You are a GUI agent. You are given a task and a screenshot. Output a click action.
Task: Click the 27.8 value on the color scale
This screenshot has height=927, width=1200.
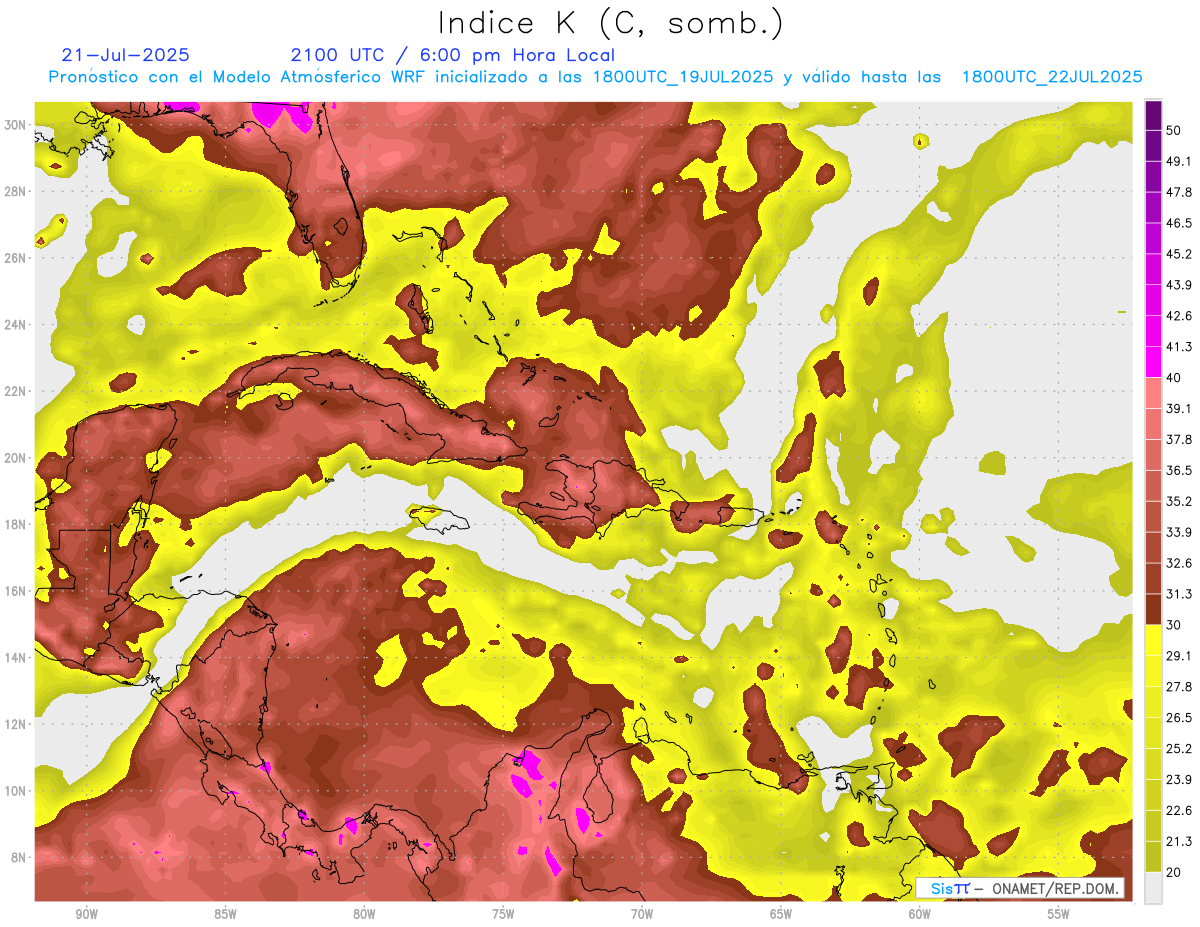point(1179,686)
